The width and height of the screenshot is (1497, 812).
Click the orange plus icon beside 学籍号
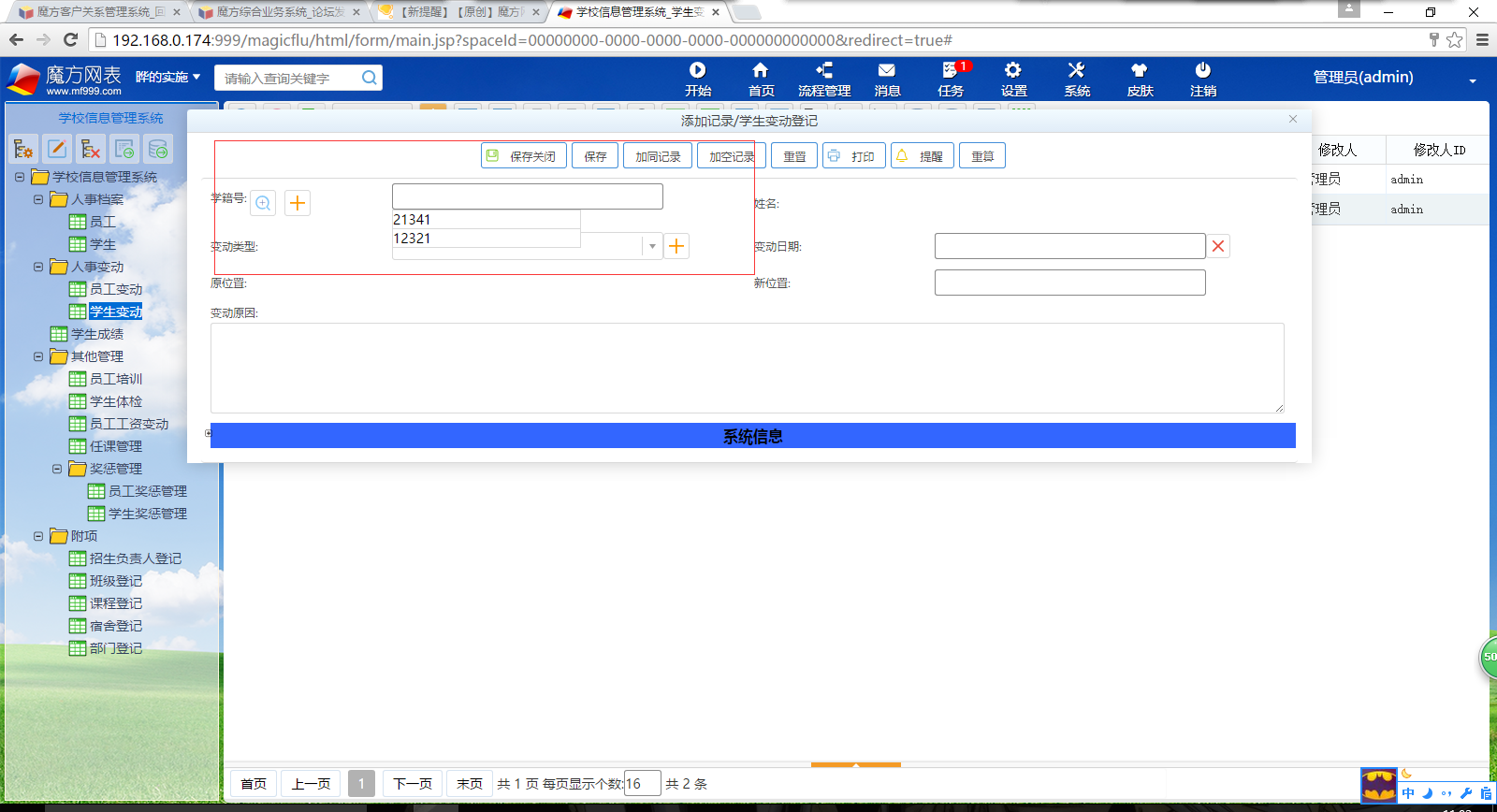tap(298, 203)
